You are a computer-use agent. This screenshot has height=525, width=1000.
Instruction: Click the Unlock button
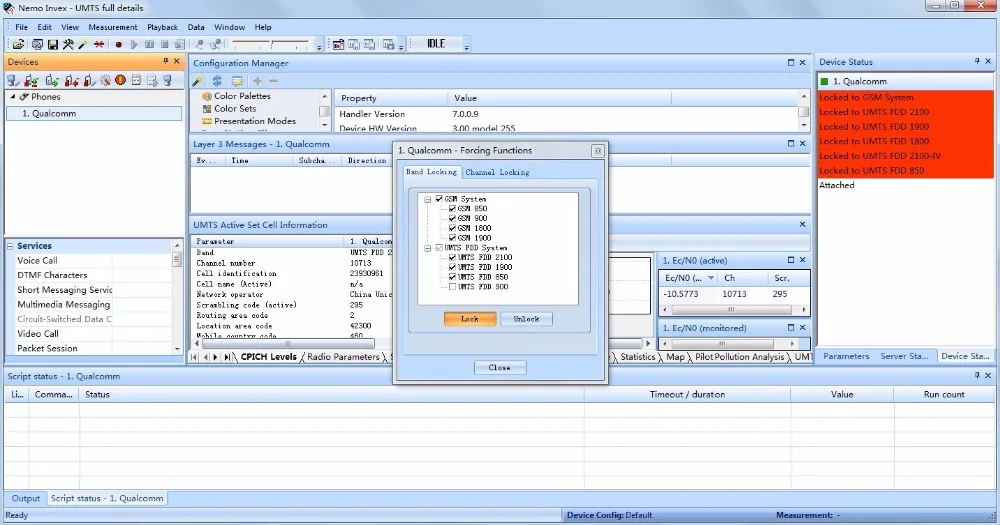[x=526, y=319]
